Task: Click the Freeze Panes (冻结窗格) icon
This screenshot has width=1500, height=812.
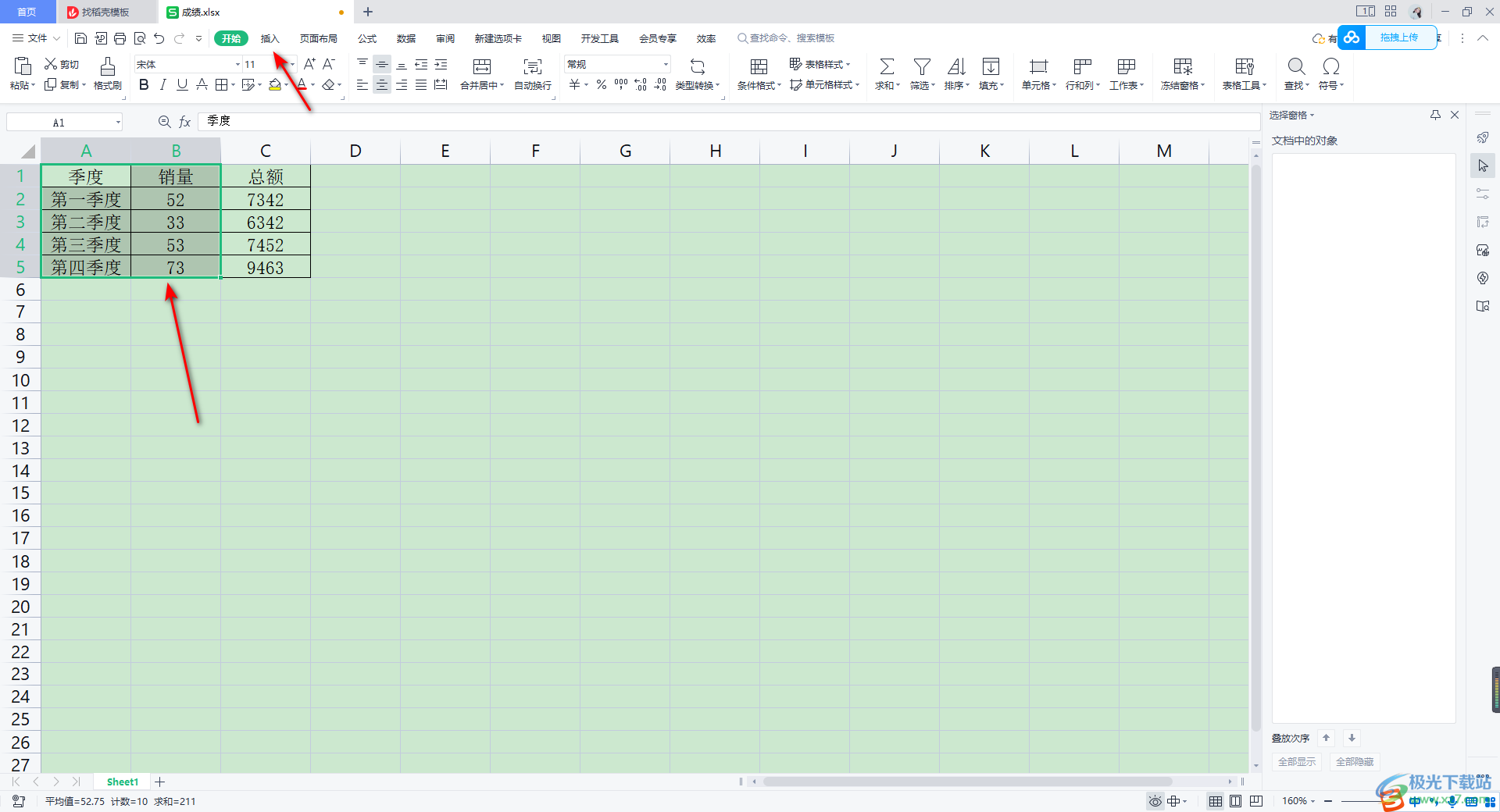Action: pyautogui.click(x=1183, y=66)
